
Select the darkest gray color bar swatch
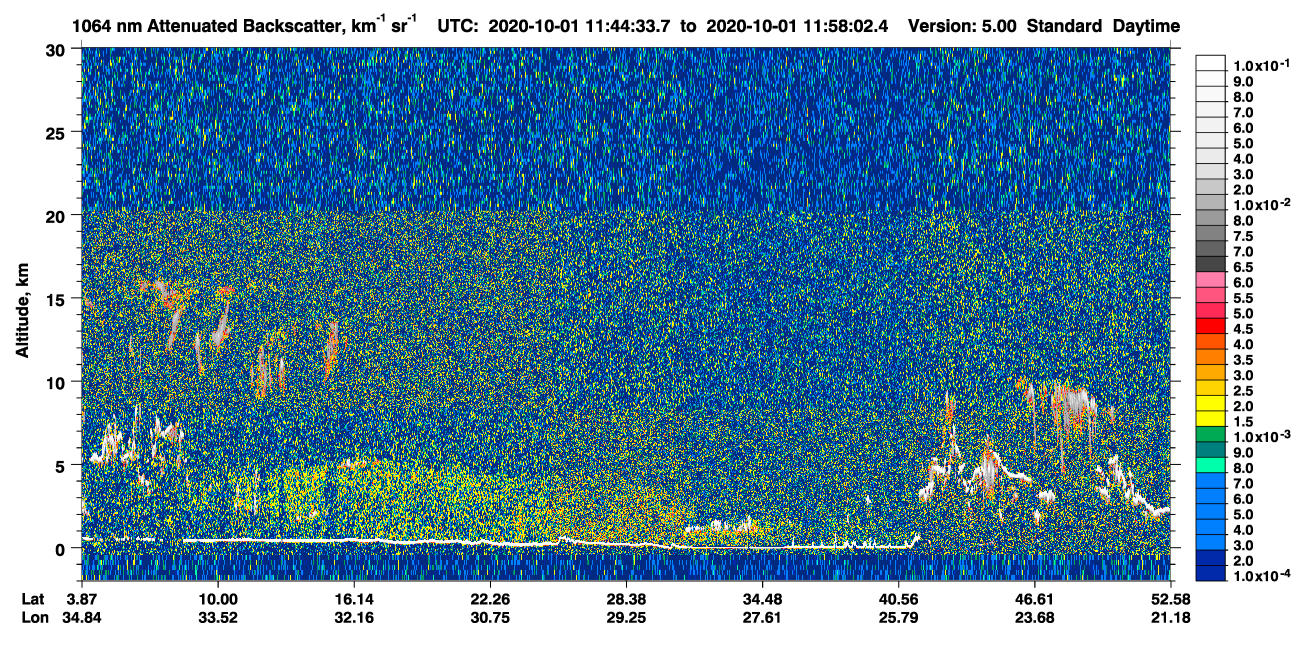1210,265
